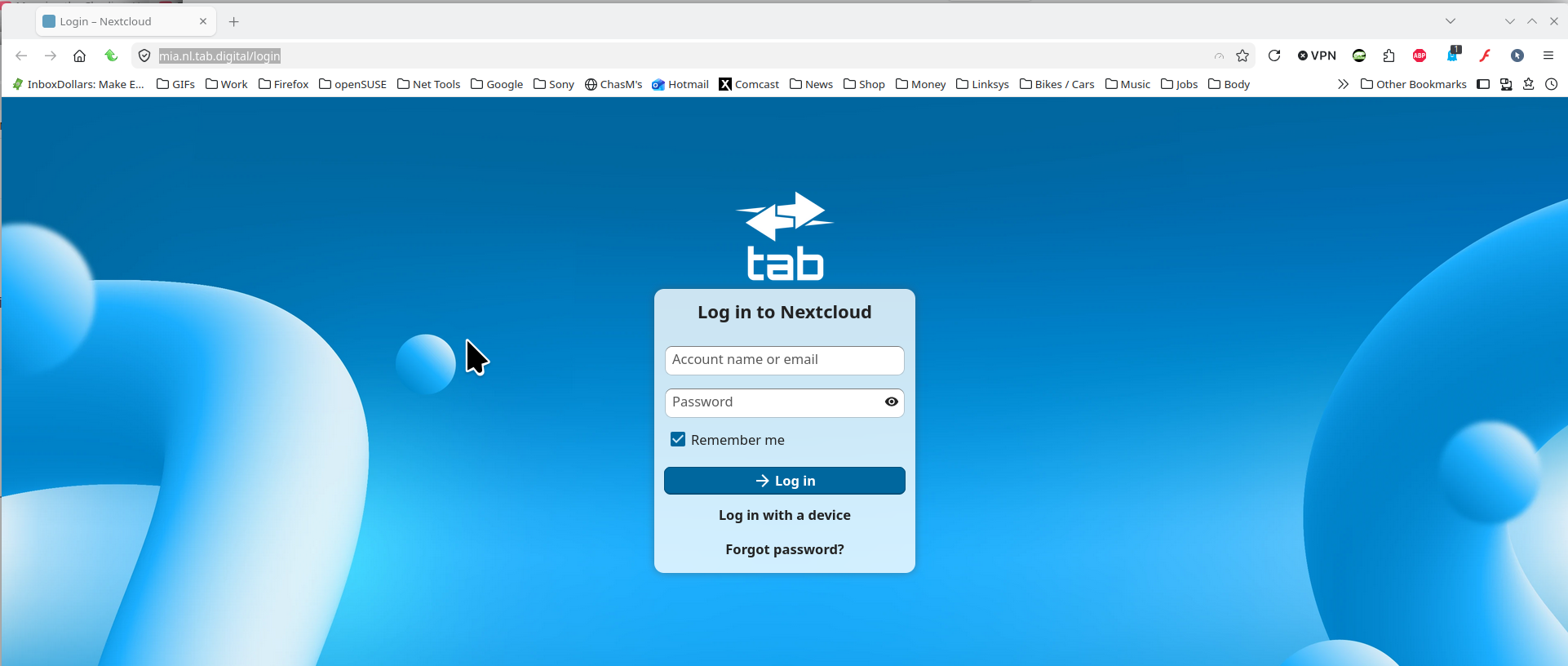Viewport: 1568px width, 666px height.
Task: Open the Adblock Plus extension
Action: 1420,55
